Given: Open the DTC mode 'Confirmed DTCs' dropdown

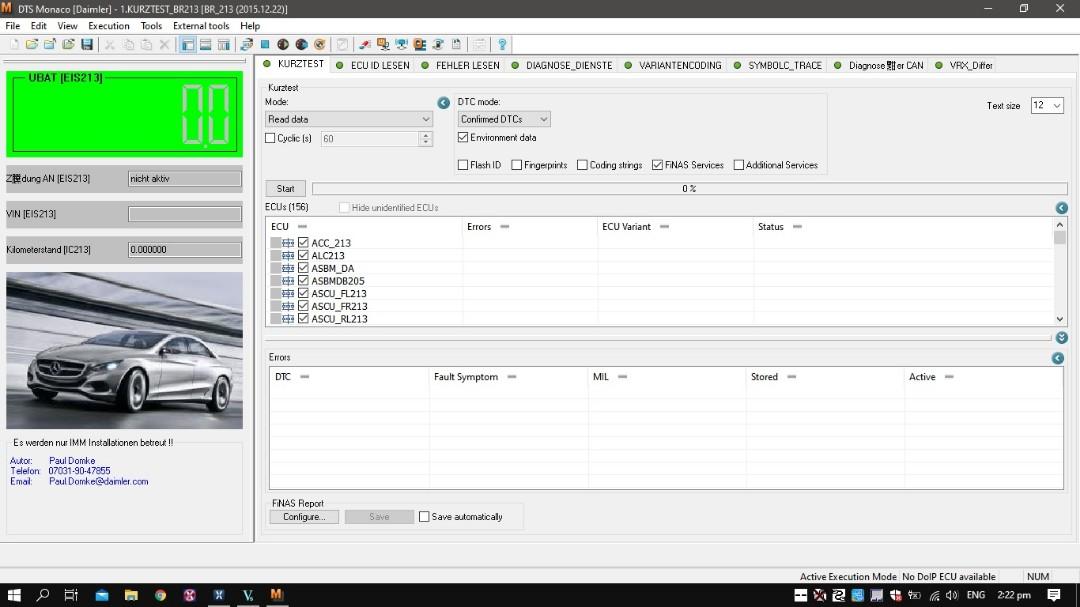Looking at the screenshot, I should click(504, 119).
